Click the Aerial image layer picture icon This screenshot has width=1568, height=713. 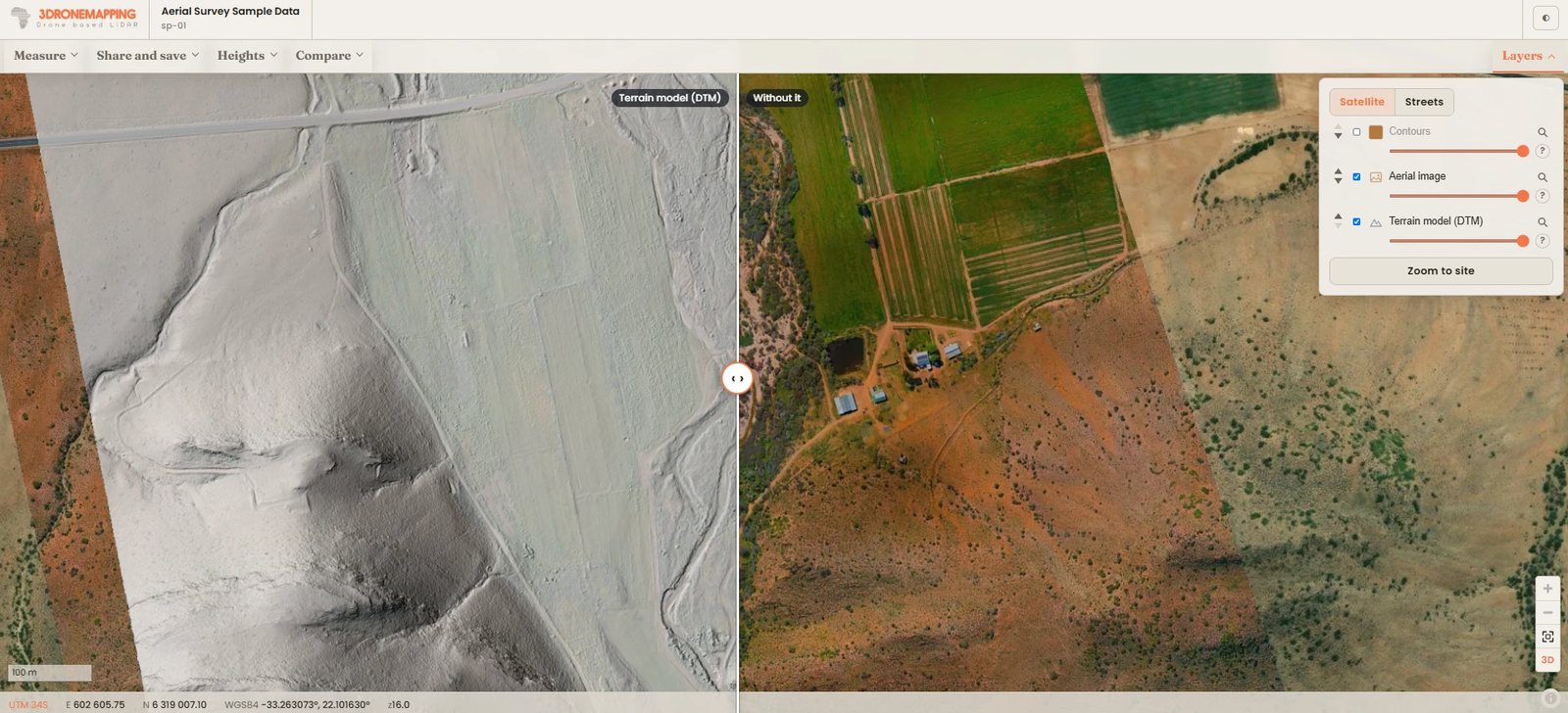pos(1376,177)
